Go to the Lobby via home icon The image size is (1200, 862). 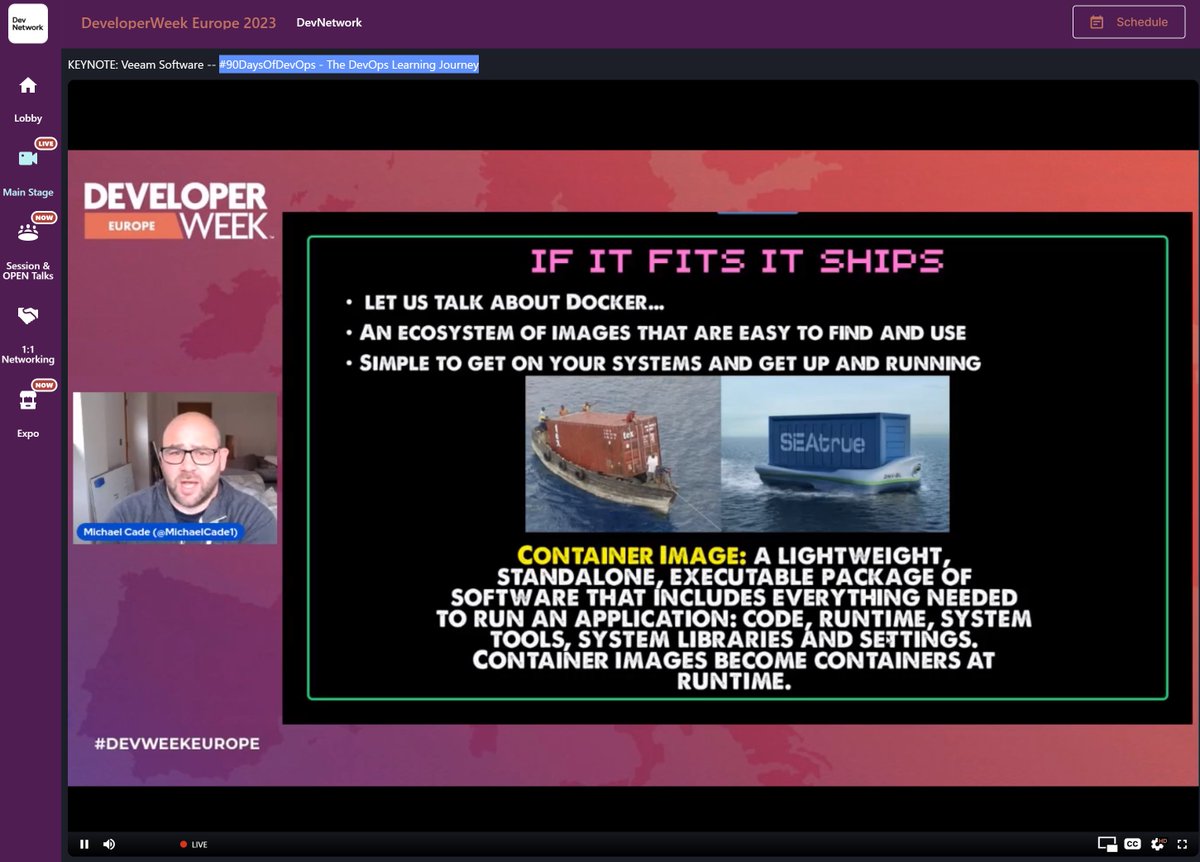click(x=28, y=86)
